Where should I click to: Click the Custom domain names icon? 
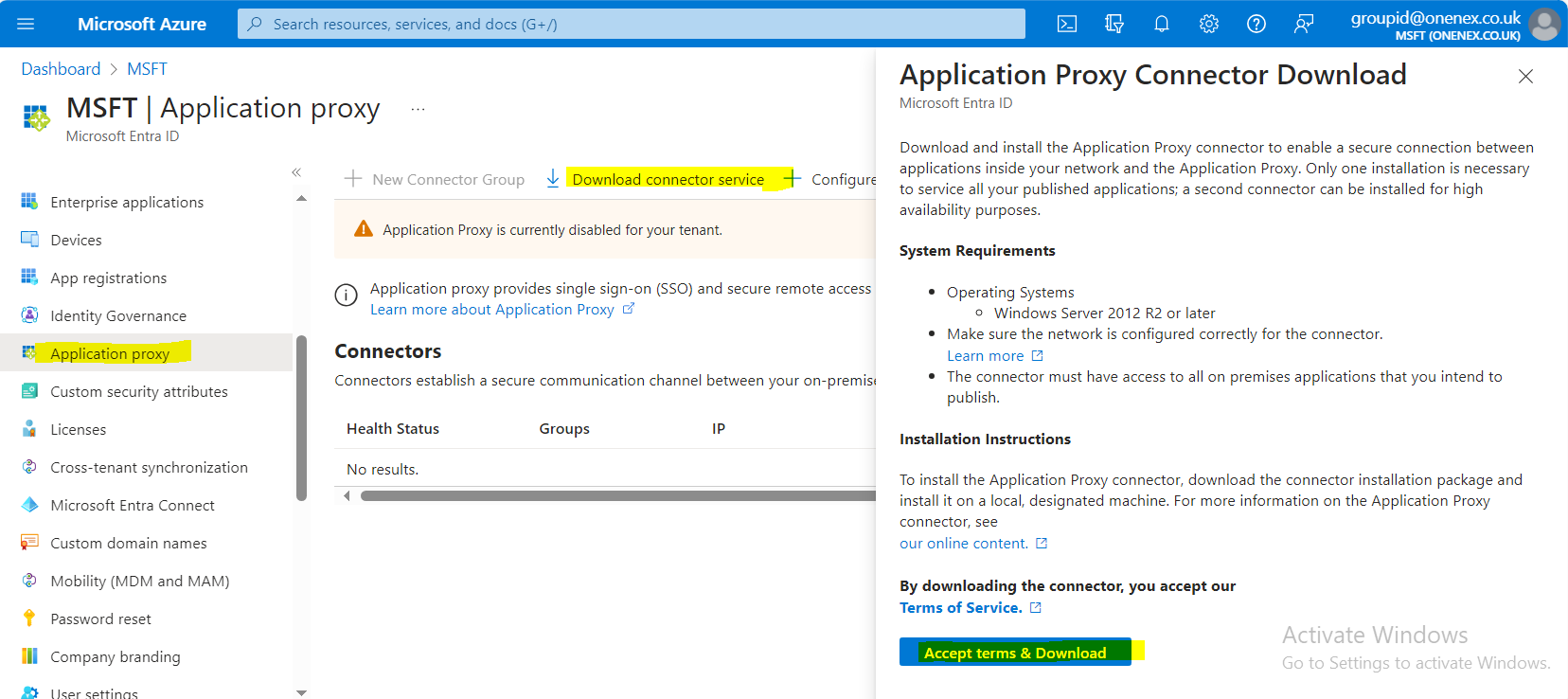(x=29, y=543)
